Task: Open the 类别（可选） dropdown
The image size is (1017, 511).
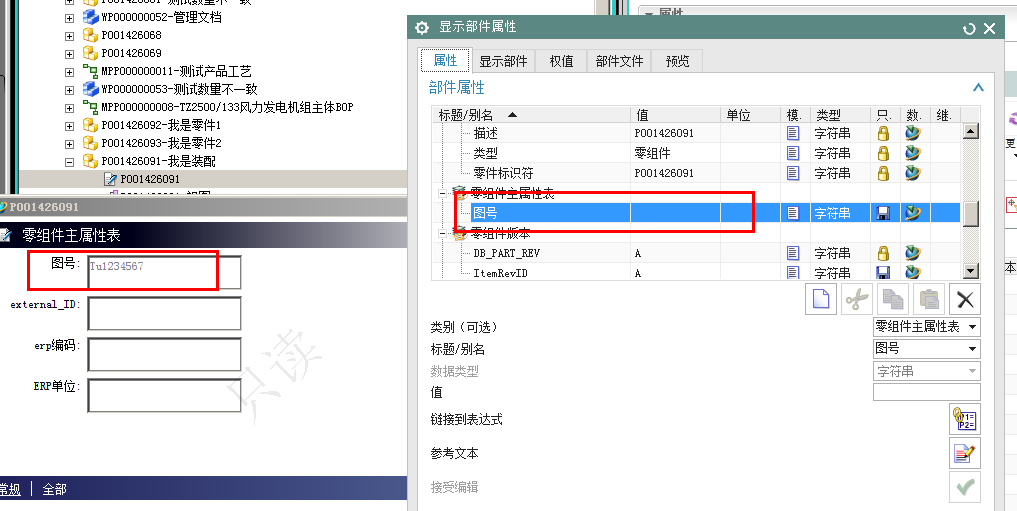Action: point(927,327)
